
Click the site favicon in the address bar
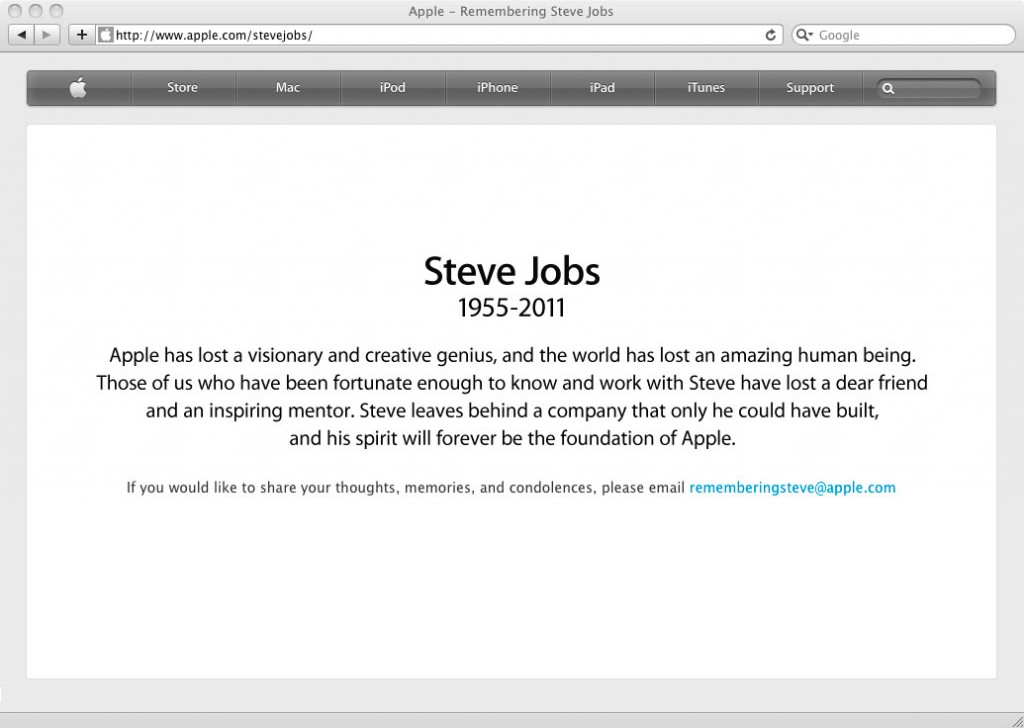click(105, 35)
